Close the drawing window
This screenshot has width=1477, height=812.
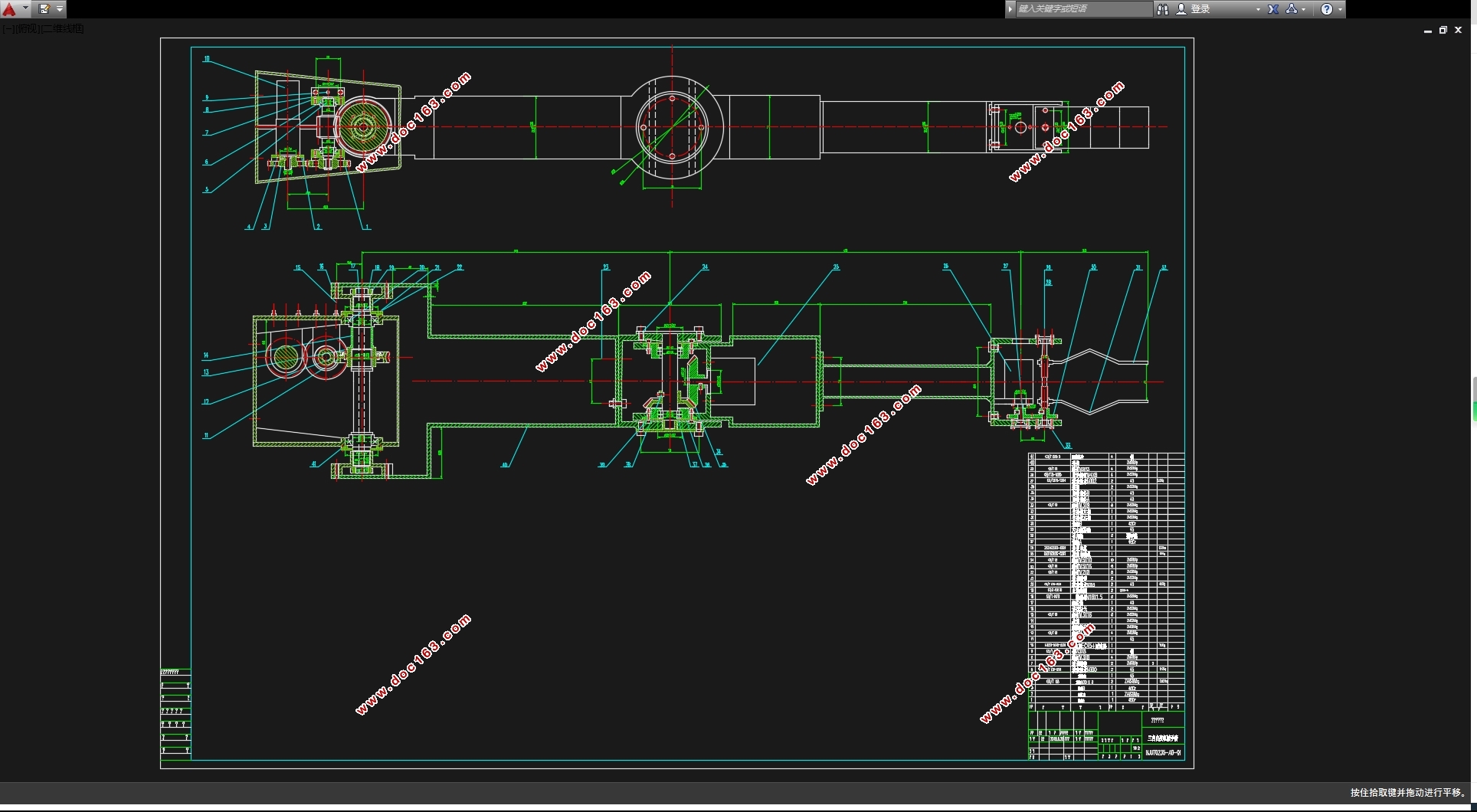[x=1459, y=31]
